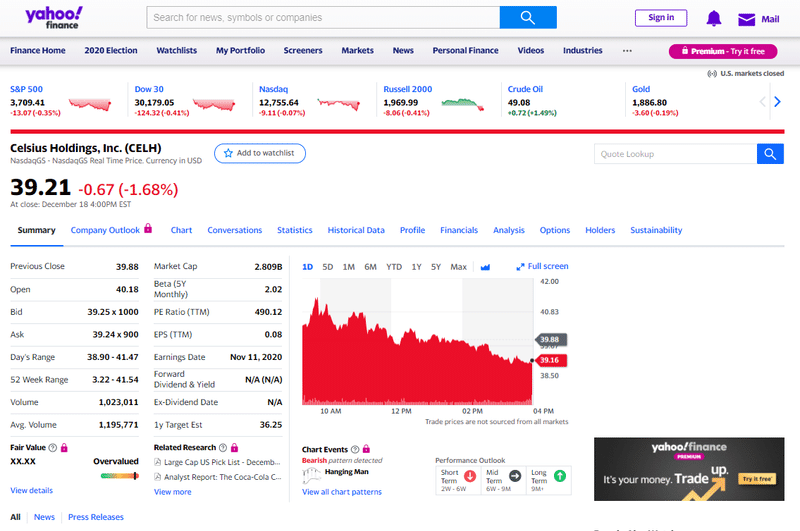Open Mail via the envelope icon

[746, 19]
